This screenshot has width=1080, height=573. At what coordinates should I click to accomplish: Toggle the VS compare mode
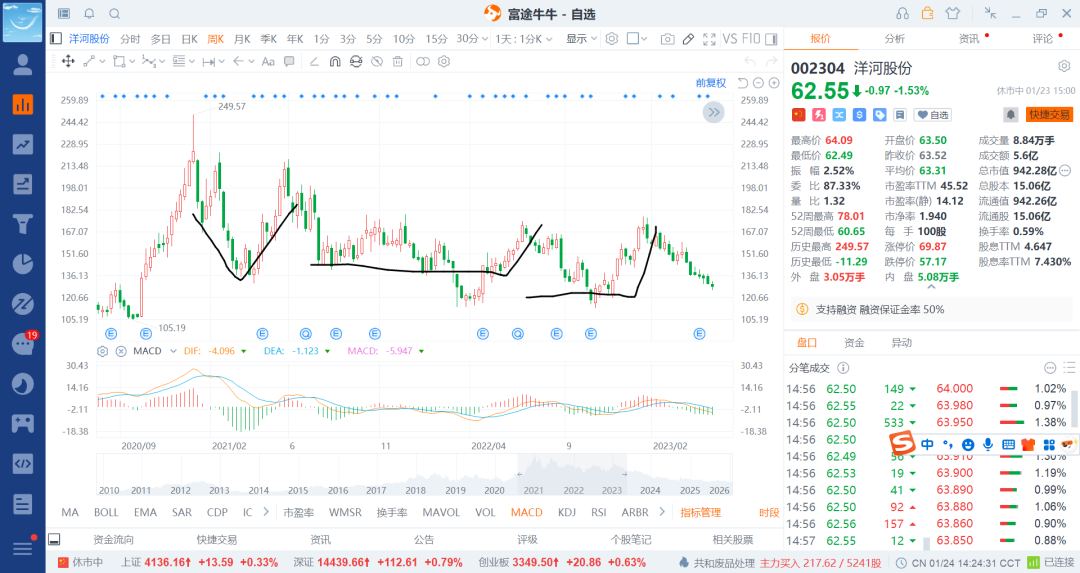730,39
